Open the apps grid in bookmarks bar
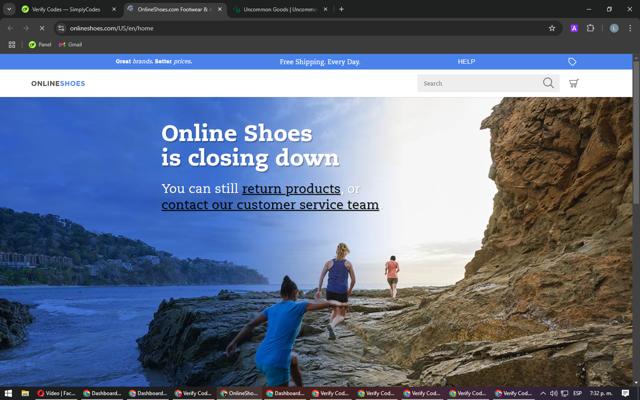The width and height of the screenshot is (640, 400). [12, 44]
